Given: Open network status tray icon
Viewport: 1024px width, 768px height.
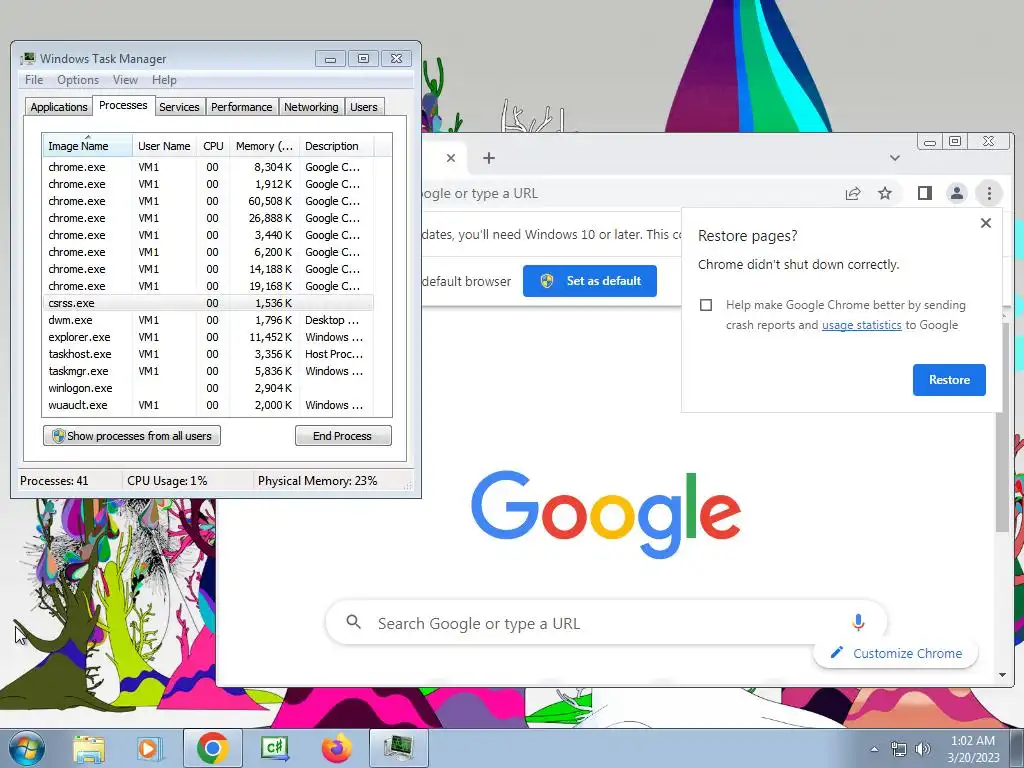Looking at the screenshot, I should point(899,749).
